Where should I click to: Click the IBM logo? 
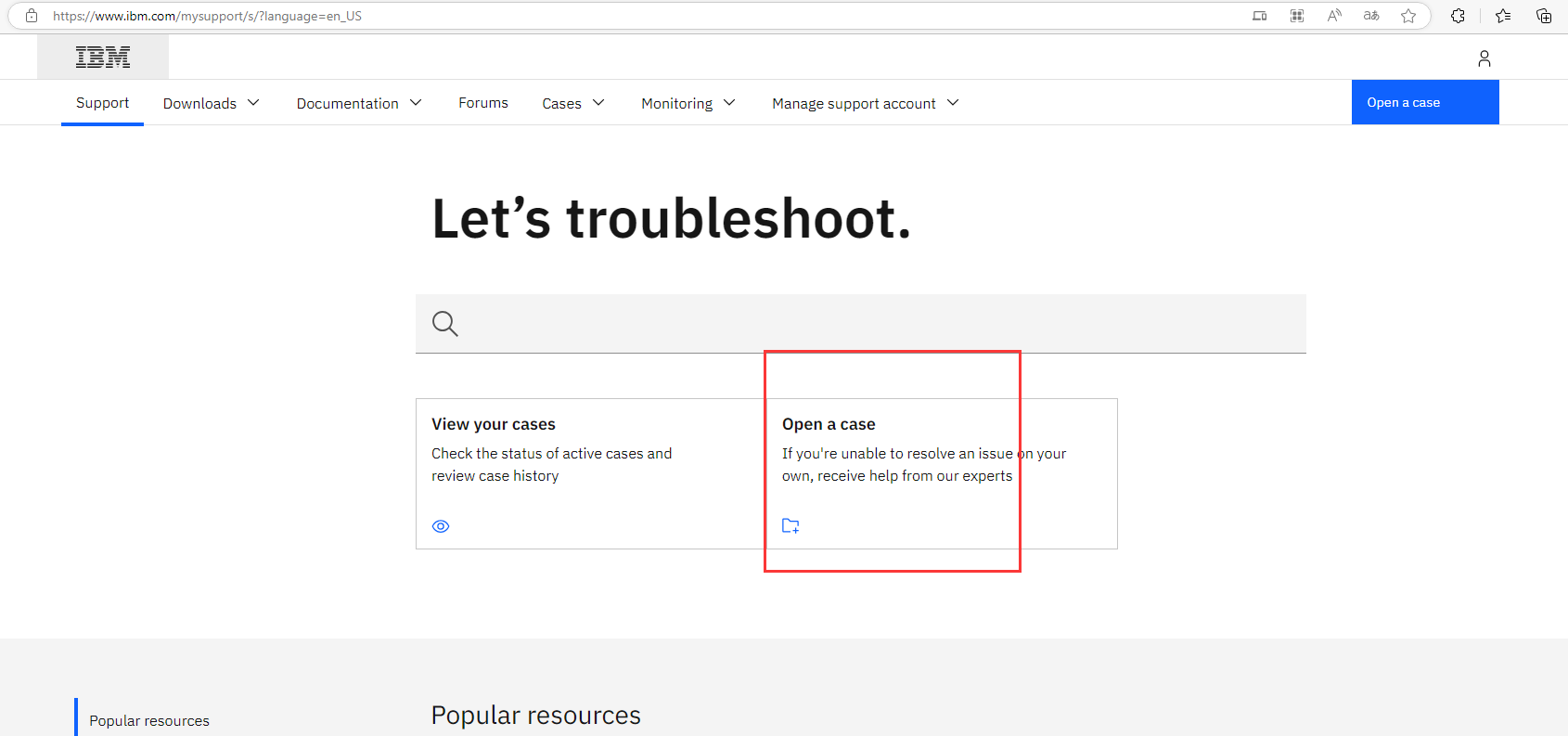click(x=103, y=58)
